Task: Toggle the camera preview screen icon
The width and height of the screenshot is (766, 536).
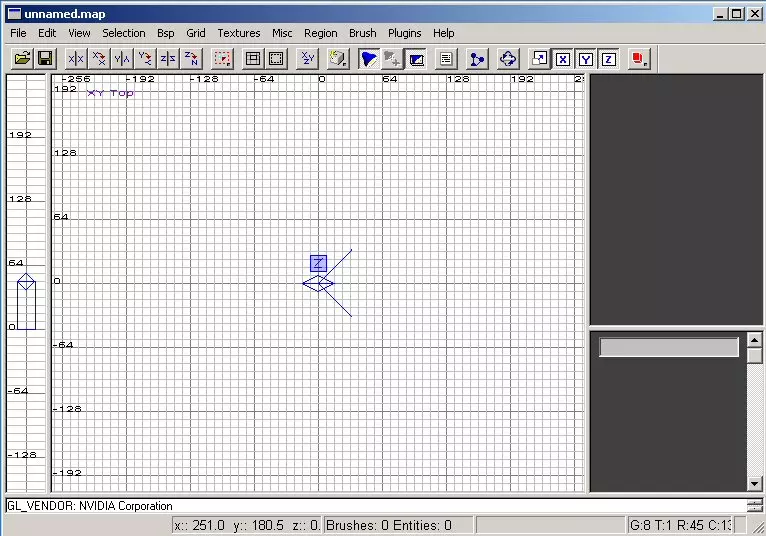Action: click(x=416, y=59)
